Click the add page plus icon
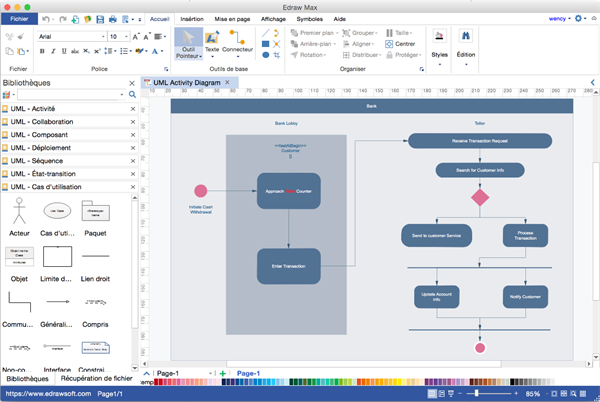Screen dimensions: 600x402 point(223,373)
